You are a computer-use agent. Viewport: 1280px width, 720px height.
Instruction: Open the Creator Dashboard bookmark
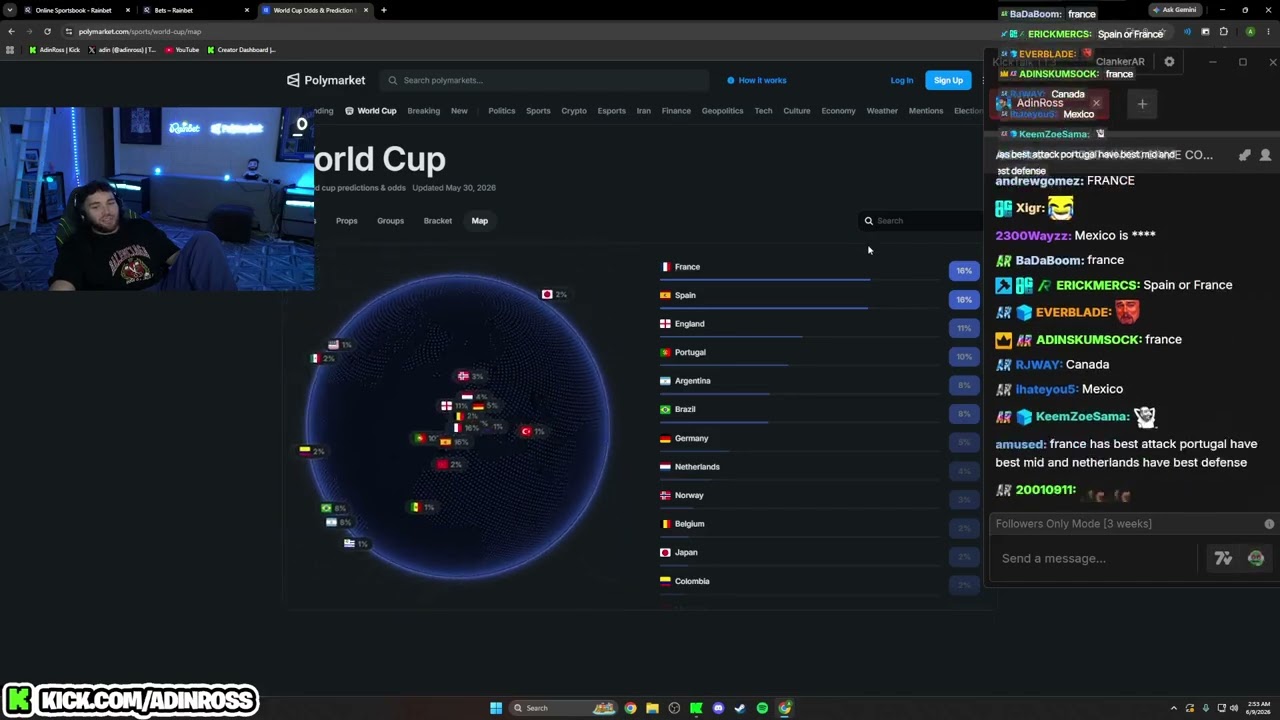pos(241,49)
